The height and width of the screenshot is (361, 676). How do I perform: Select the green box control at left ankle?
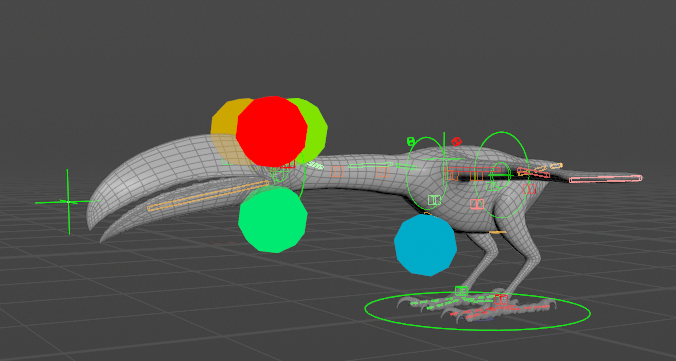pyautogui.click(x=461, y=291)
